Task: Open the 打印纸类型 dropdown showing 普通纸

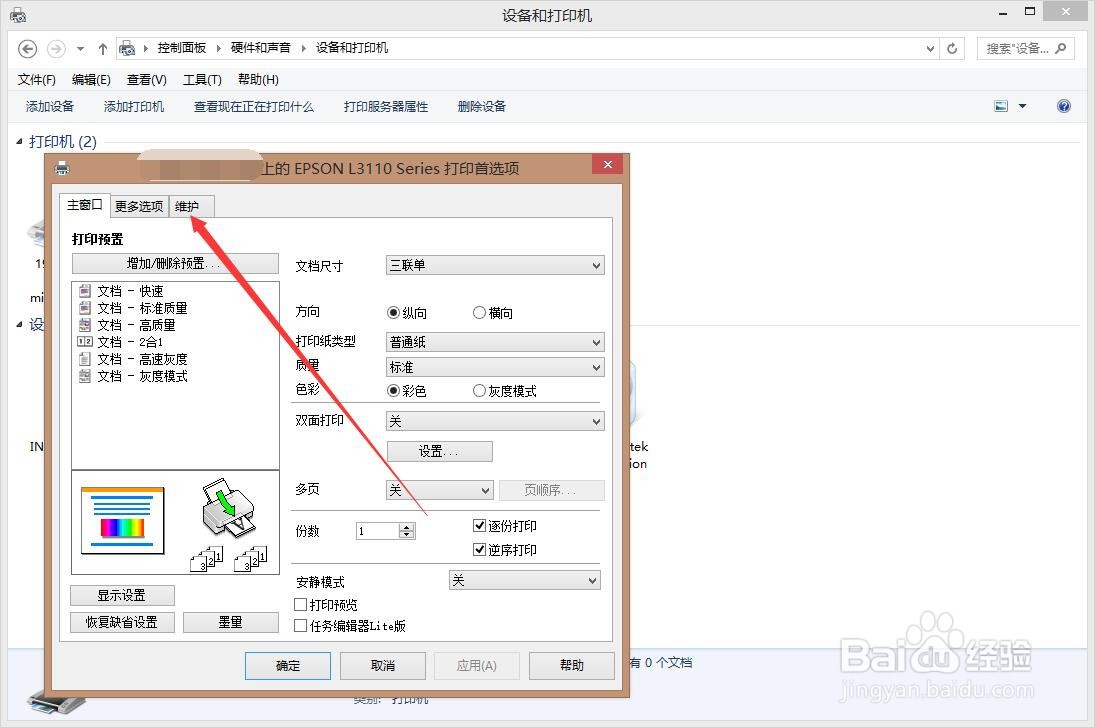Action: [x=495, y=342]
